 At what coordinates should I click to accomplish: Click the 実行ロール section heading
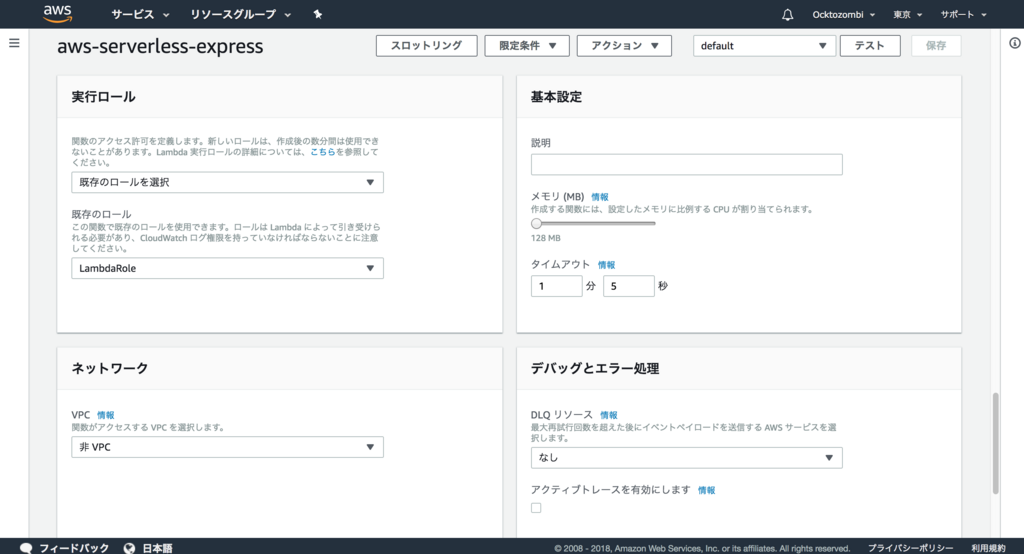pyautogui.click(x=103, y=97)
